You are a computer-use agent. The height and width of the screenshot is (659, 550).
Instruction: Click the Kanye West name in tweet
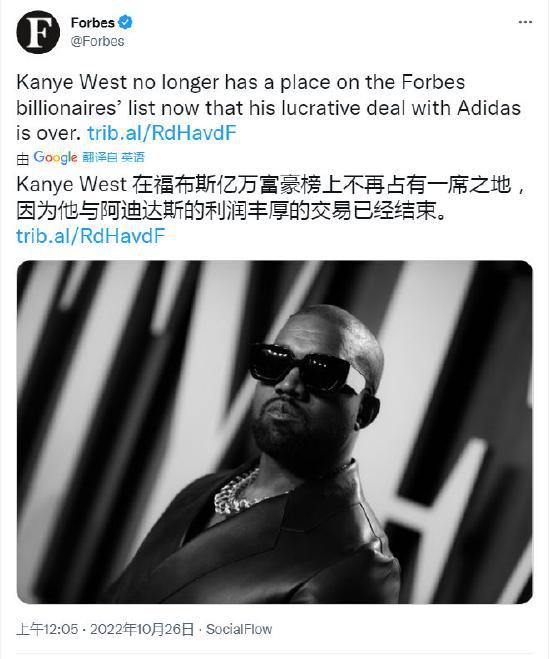[x=71, y=82]
